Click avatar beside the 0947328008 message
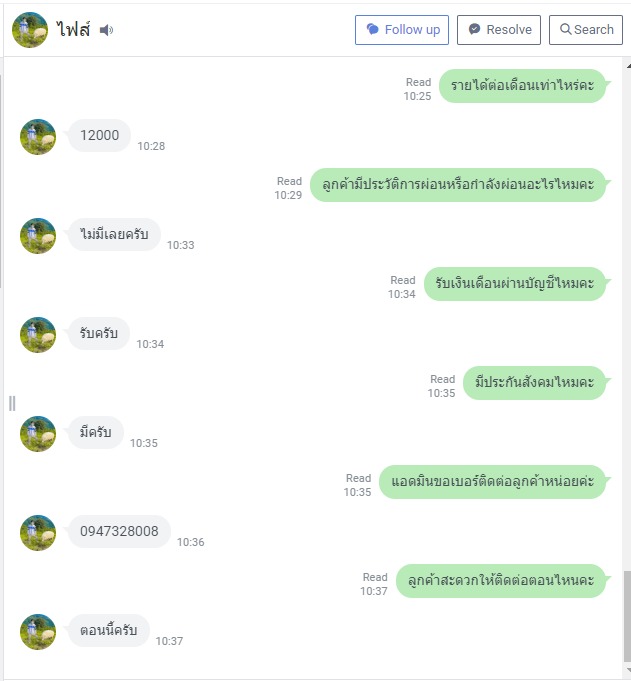 pos(38,533)
